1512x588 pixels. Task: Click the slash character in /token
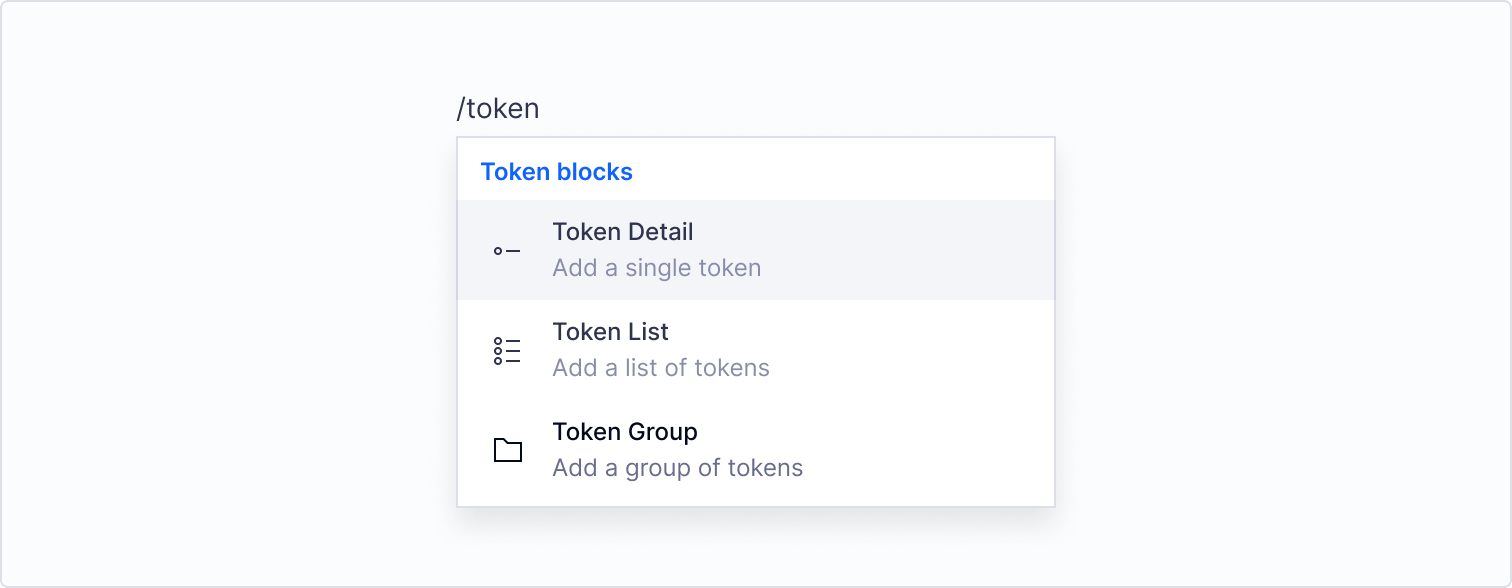pyautogui.click(x=461, y=108)
